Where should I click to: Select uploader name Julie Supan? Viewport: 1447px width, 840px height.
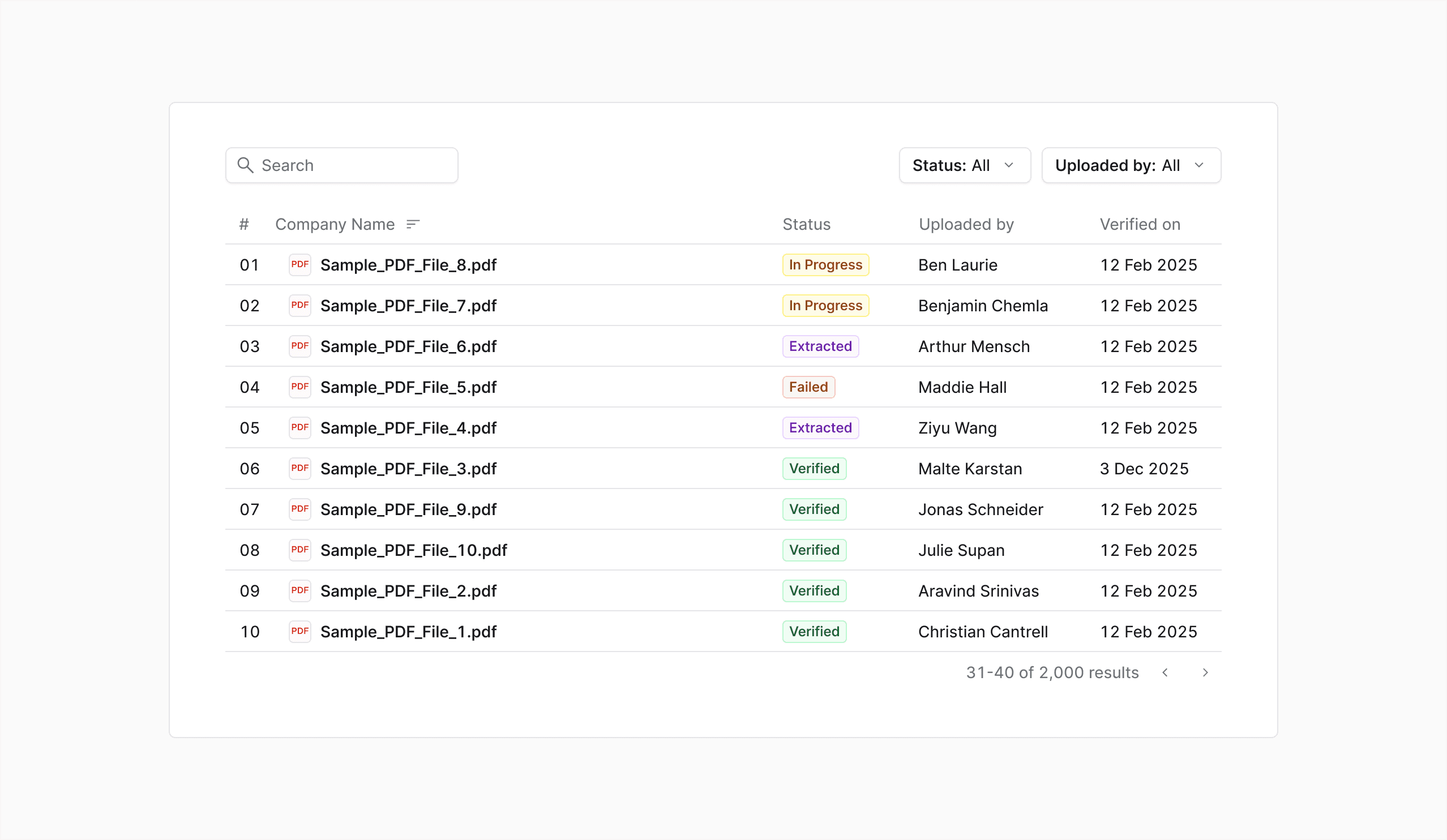click(961, 551)
